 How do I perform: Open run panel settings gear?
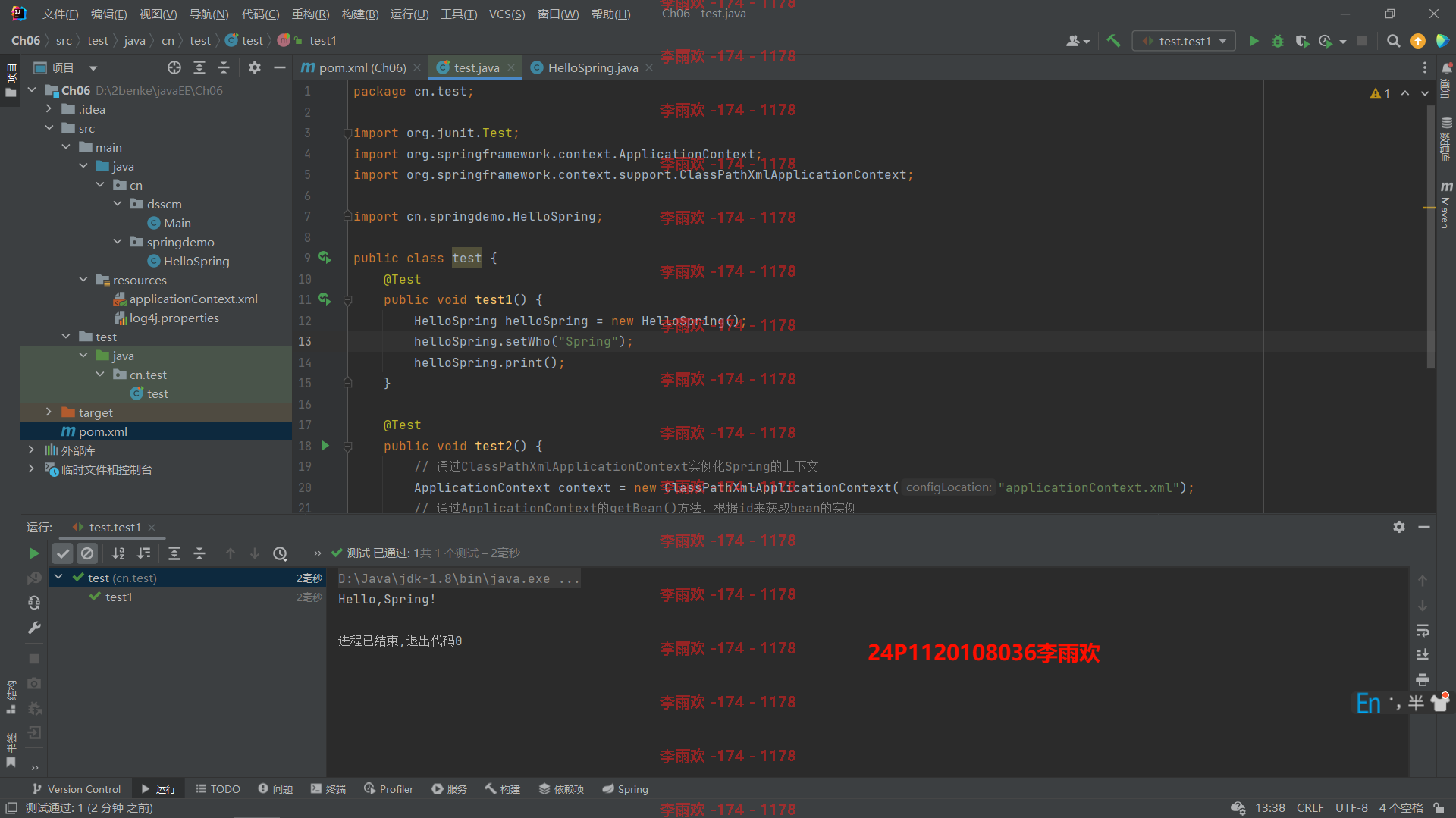click(x=1399, y=527)
